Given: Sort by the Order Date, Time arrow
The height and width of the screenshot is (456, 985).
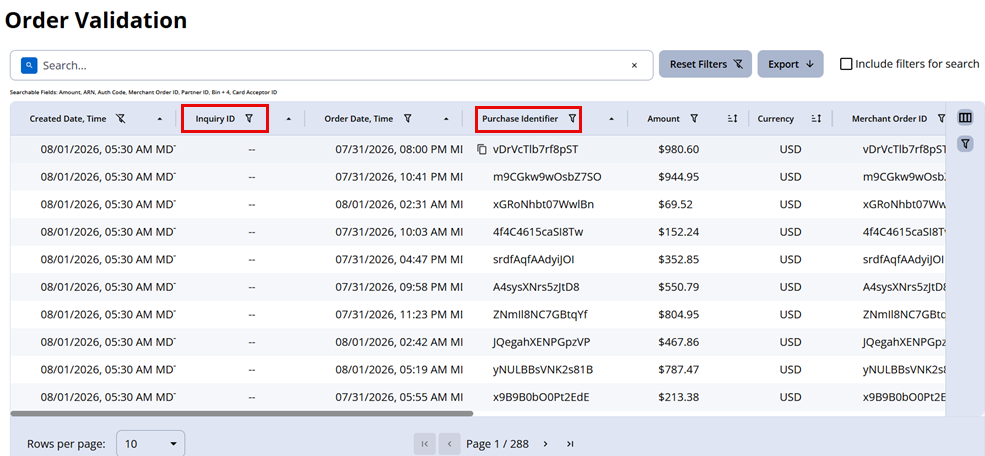Looking at the screenshot, I should [x=446, y=119].
